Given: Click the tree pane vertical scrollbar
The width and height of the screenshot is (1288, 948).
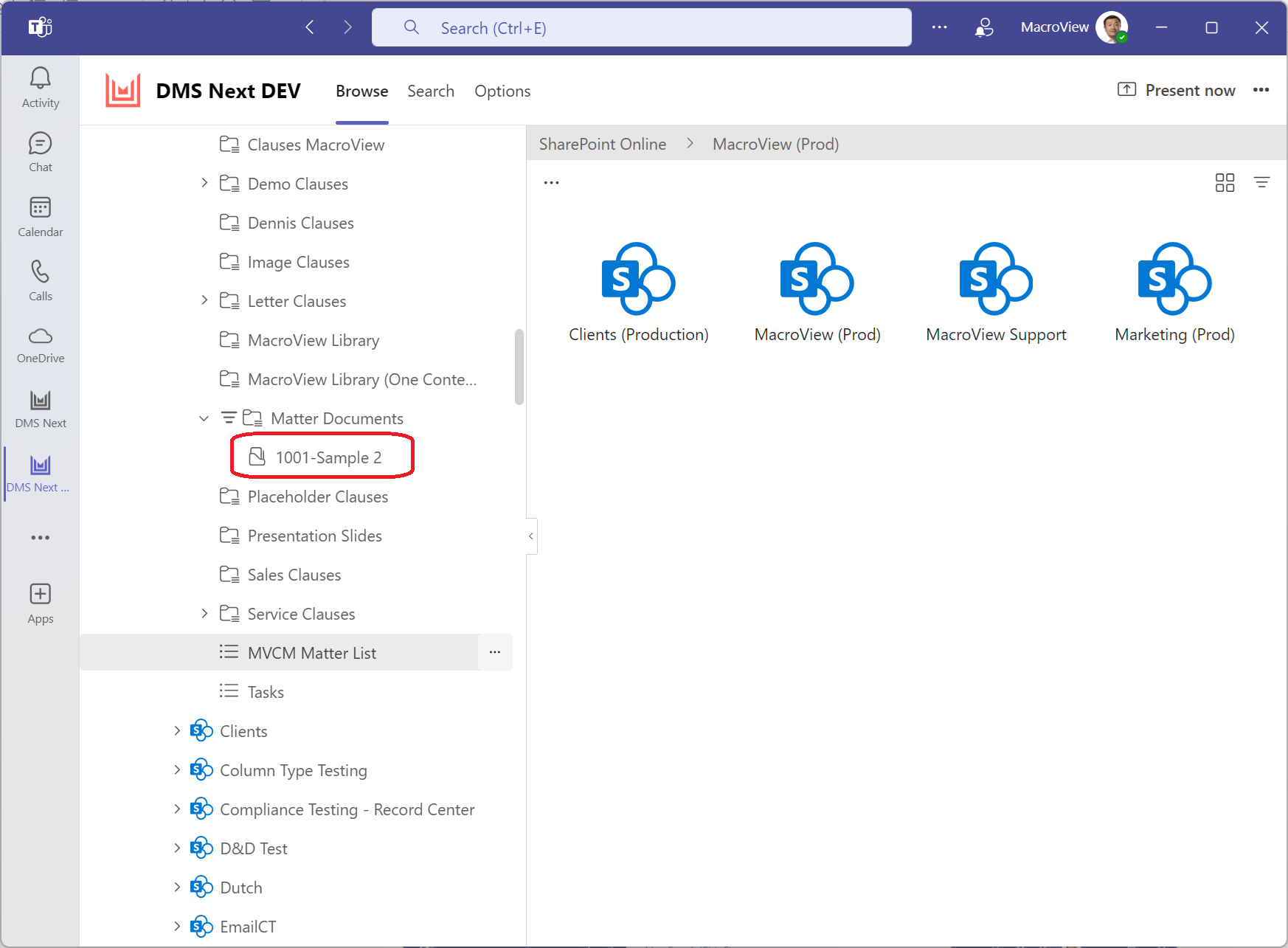Looking at the screenshot, I should click(519, 367).
